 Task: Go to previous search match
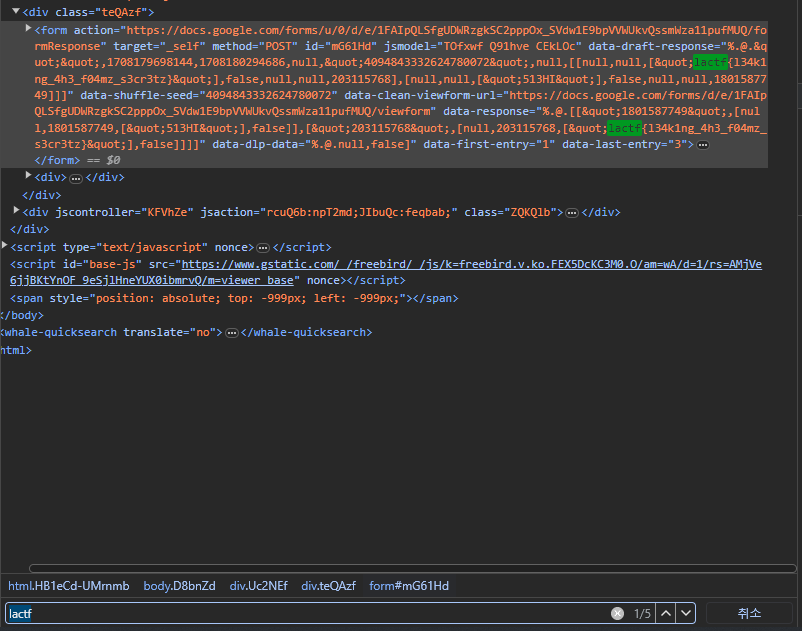665,613
